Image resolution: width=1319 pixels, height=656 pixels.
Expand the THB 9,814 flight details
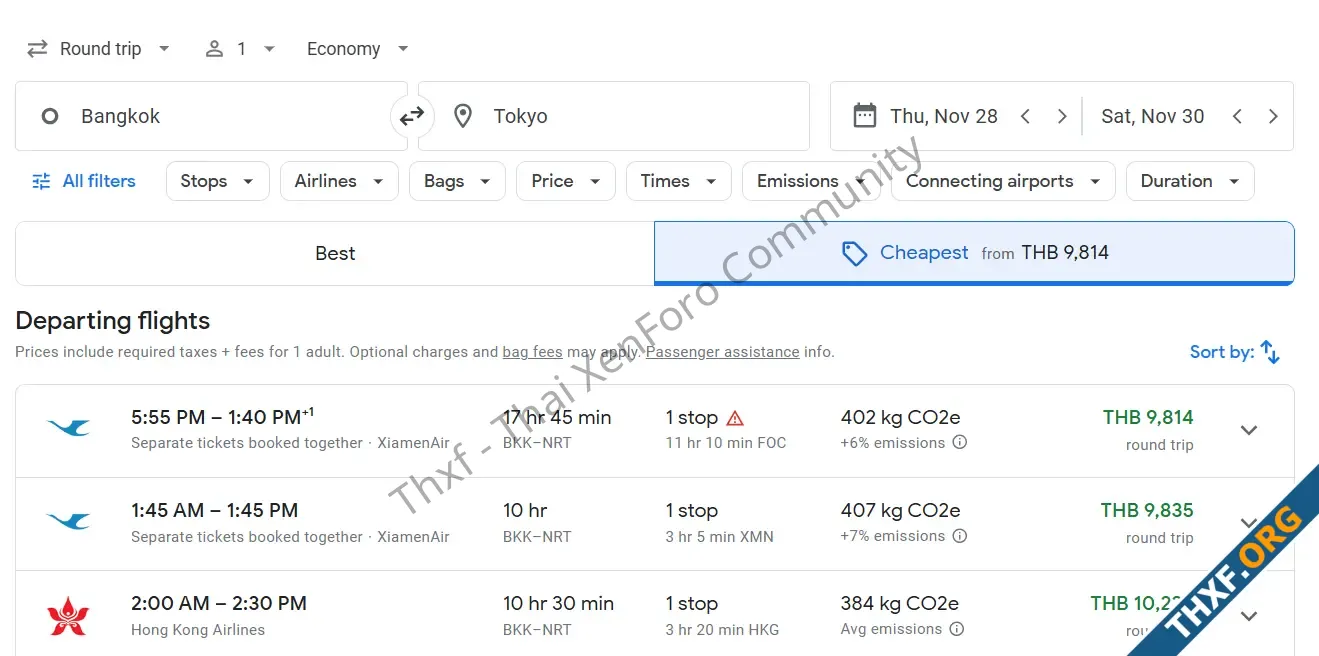click(1249, 430)
